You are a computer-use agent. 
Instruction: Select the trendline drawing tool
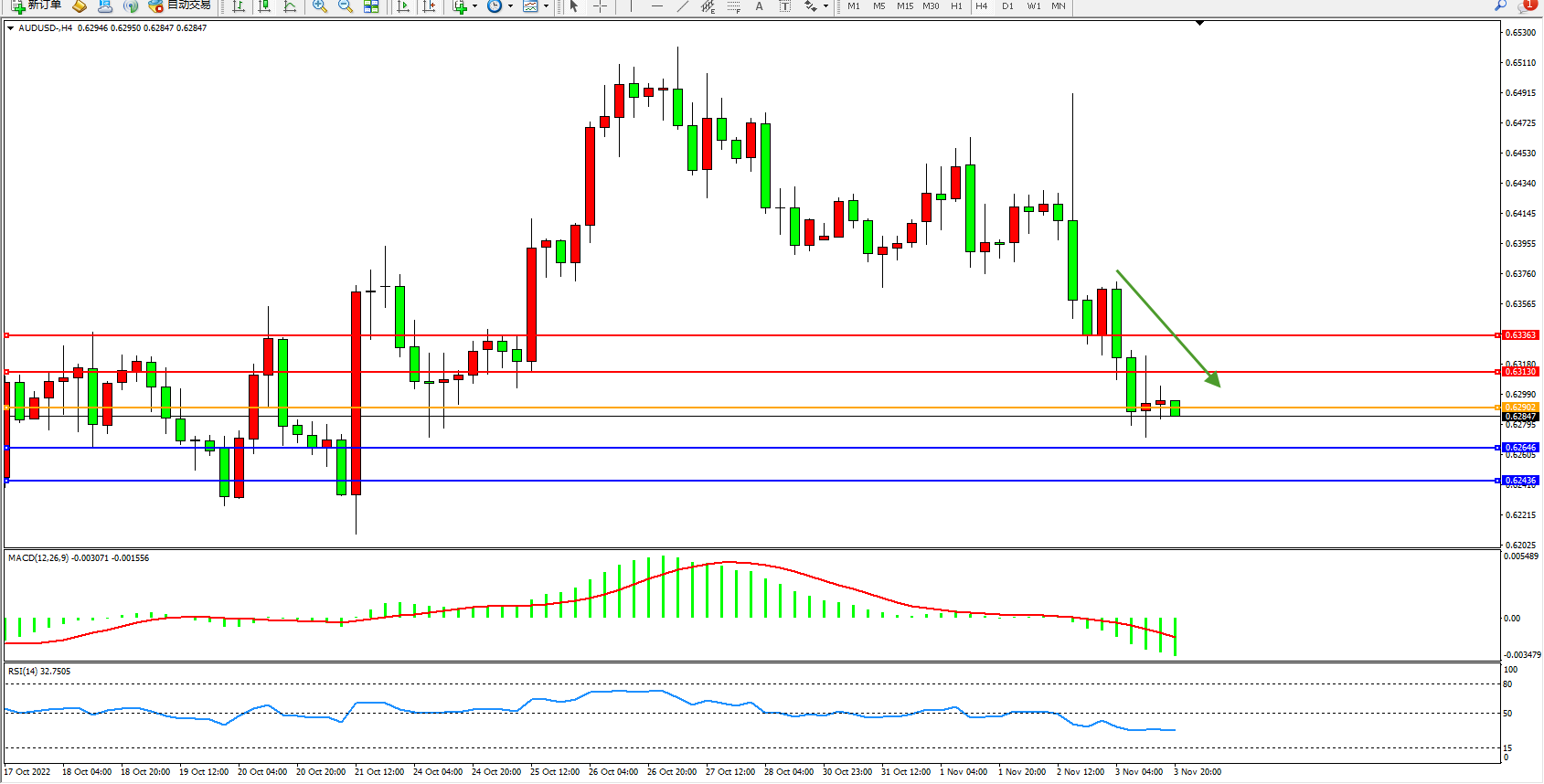[682, 6]
